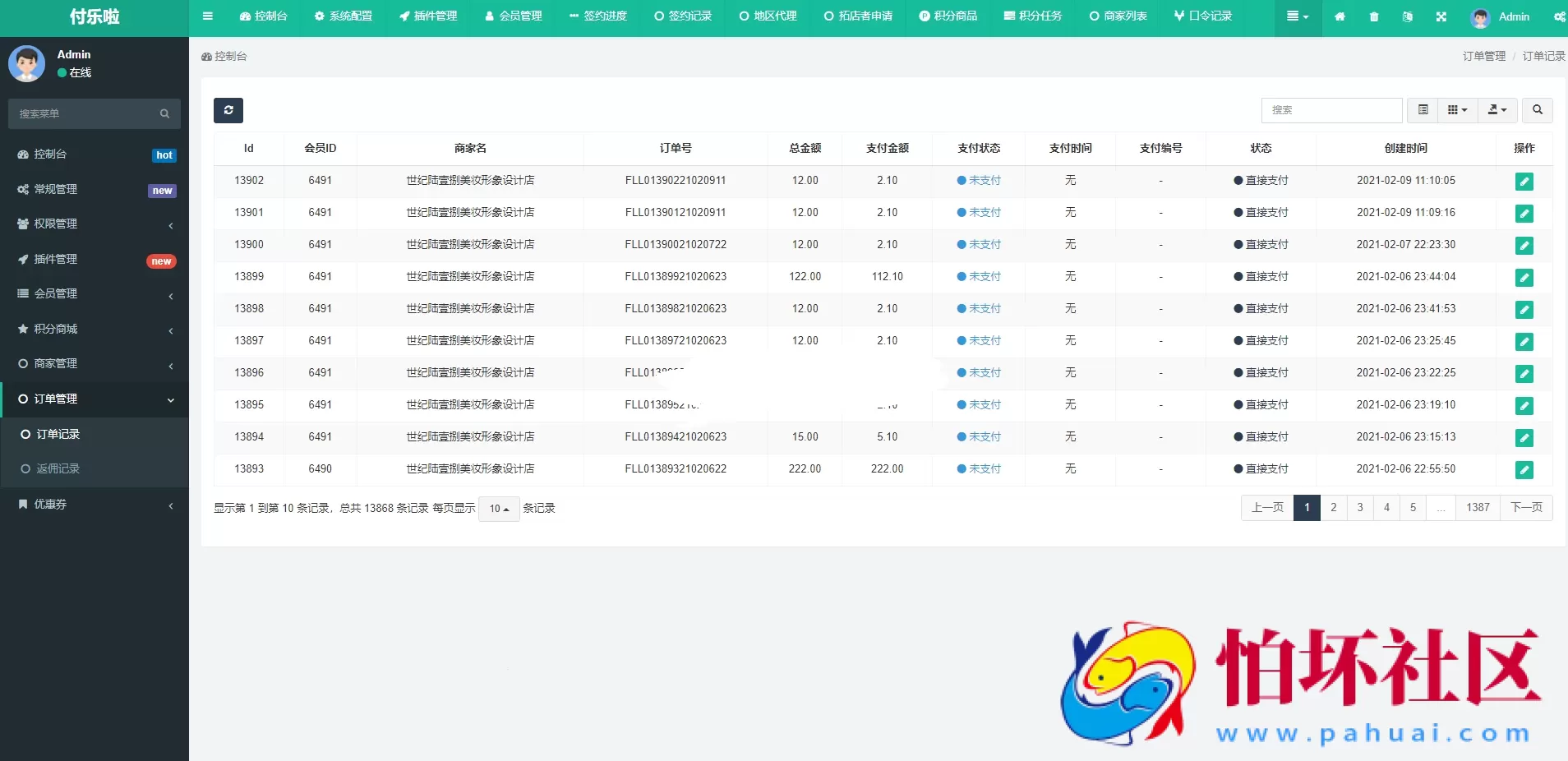Switch to the 积分商品 tab

tap(948, 15)
